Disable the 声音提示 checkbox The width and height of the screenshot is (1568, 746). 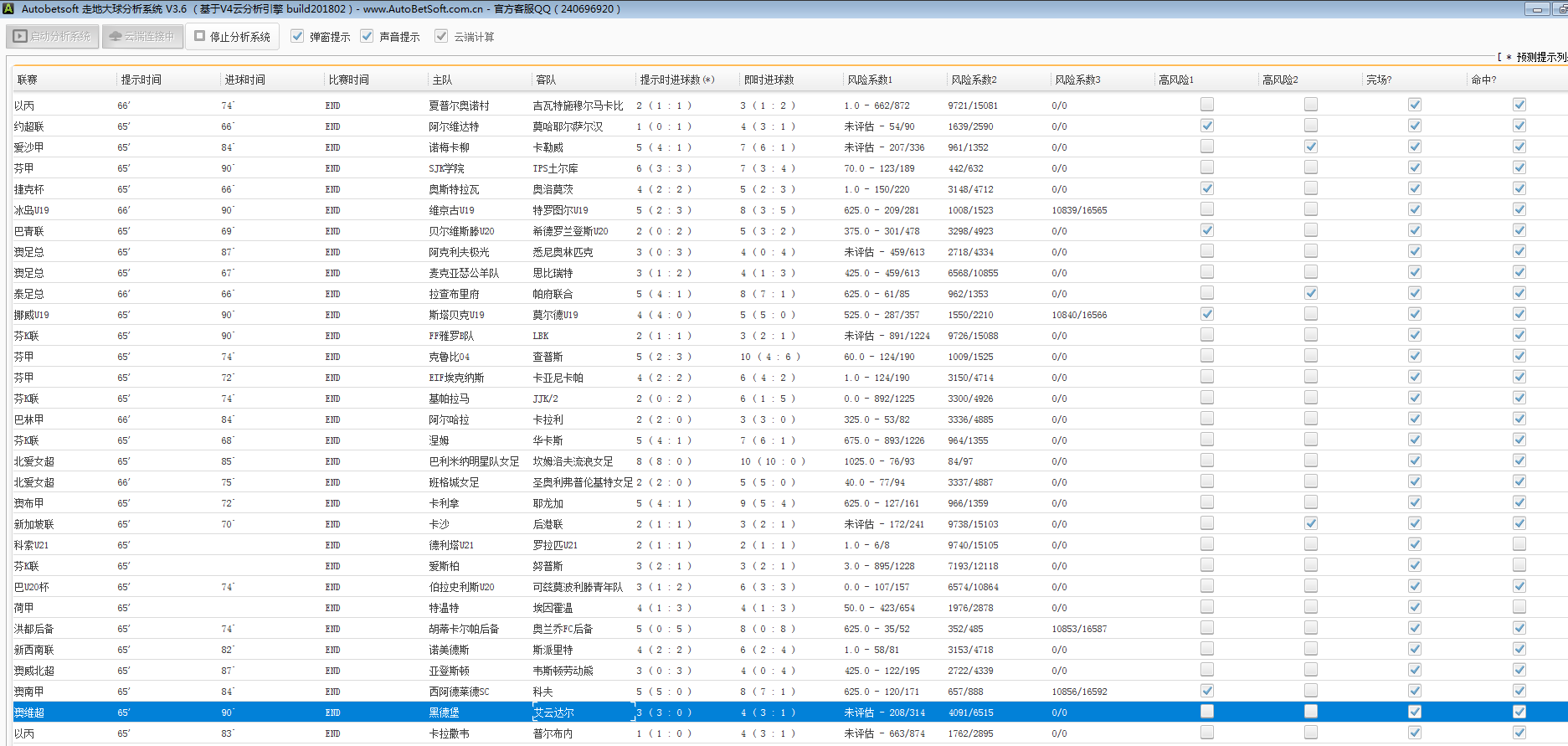[x=367, y=36]
